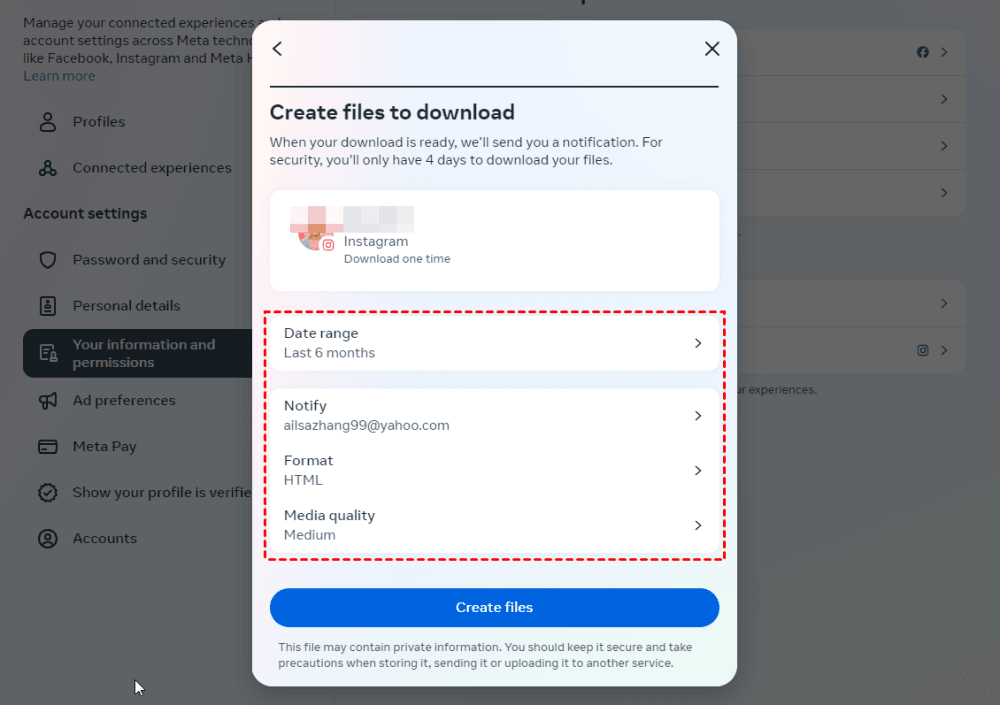The height and width of the screenshot is (705, 1000).
Task: Click the Personal details ID icon
Action: pos(47,306)
